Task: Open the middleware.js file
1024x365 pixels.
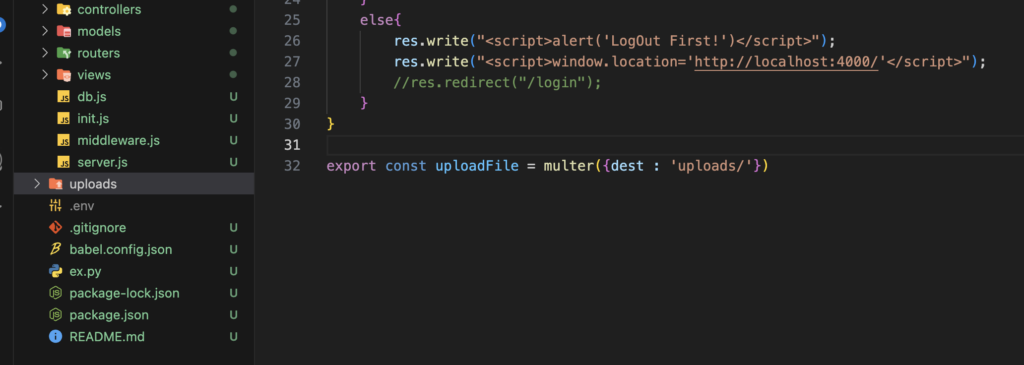Action: pyautogui.click(x=118, y=140)
